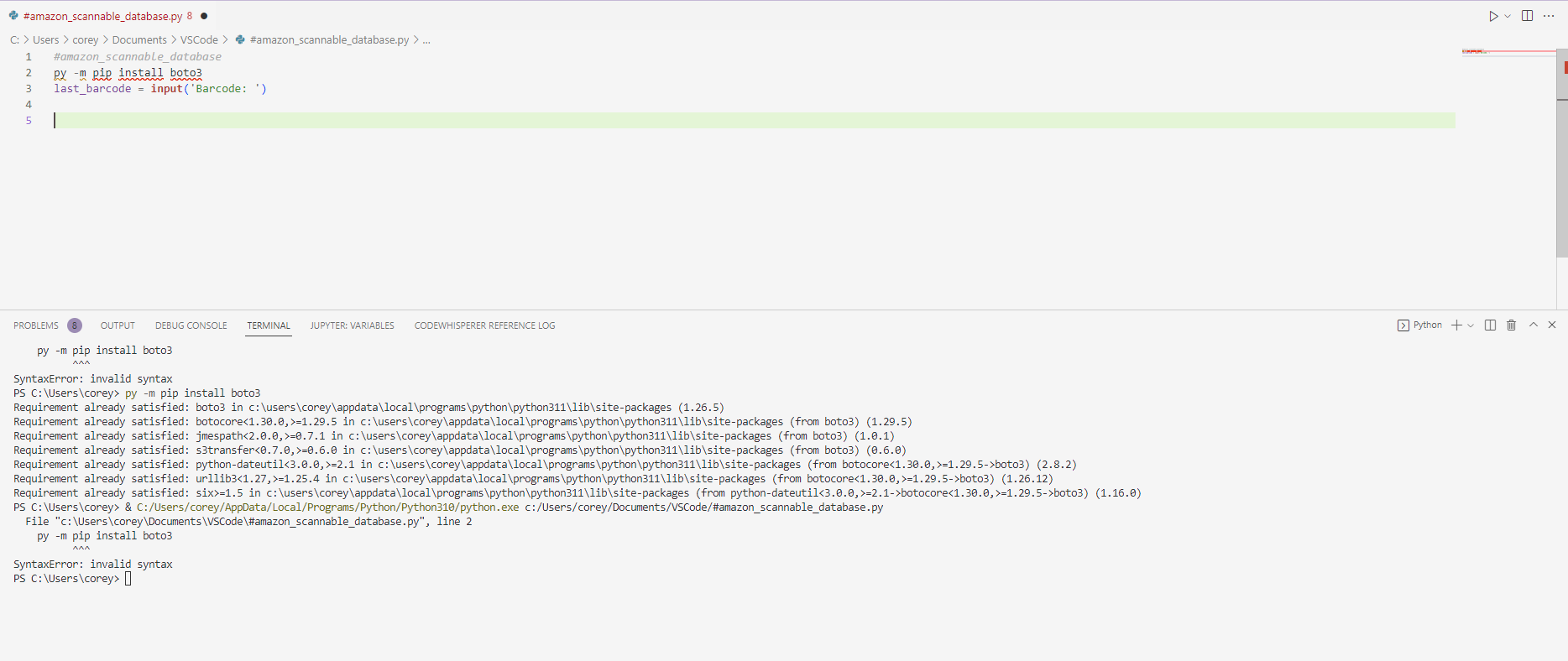
Task: Click line number 3 in the gutter
Action: click(x=29, y=89)
